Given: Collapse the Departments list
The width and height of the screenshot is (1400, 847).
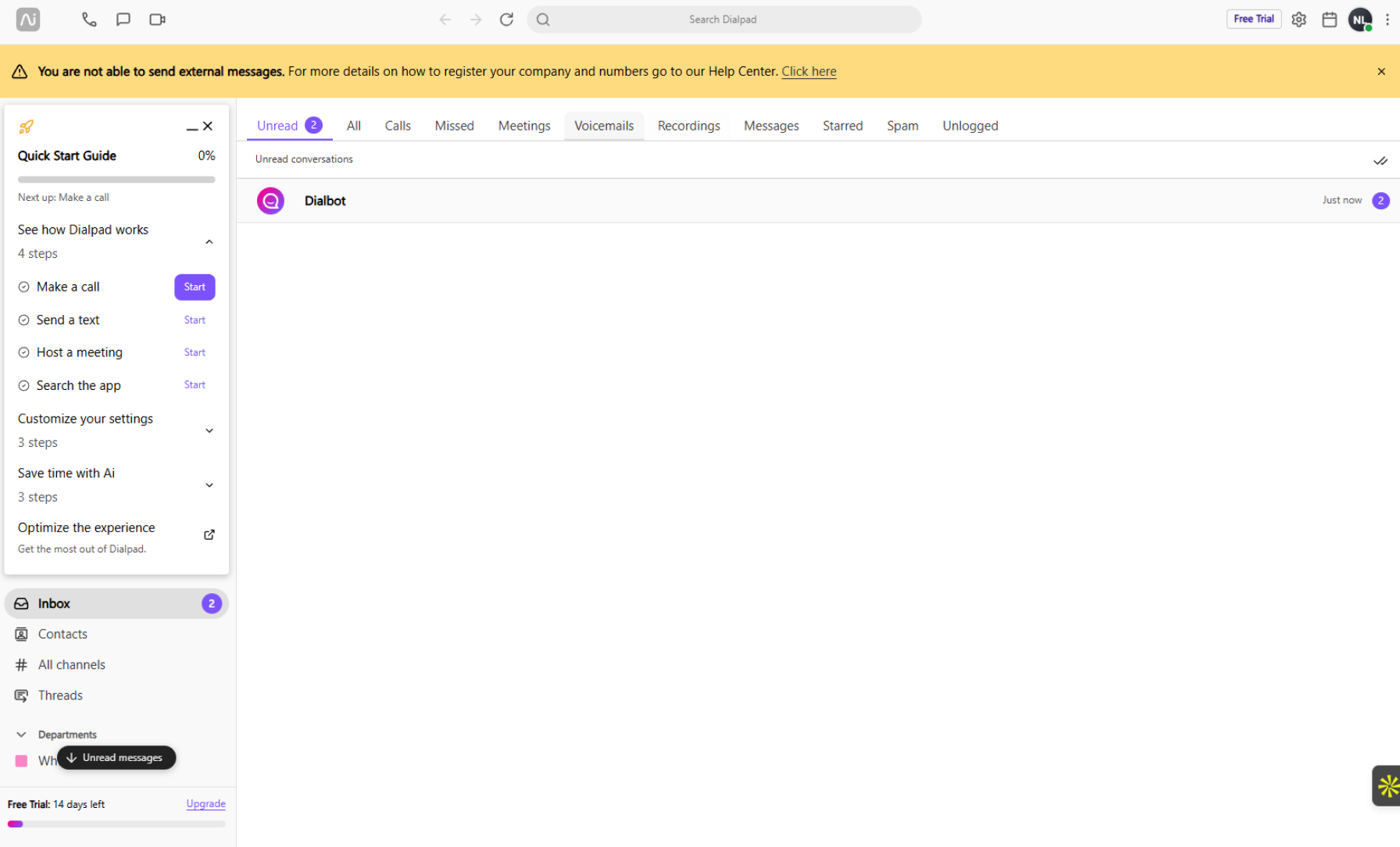Looking at the screenshot, I should [21, 734].
